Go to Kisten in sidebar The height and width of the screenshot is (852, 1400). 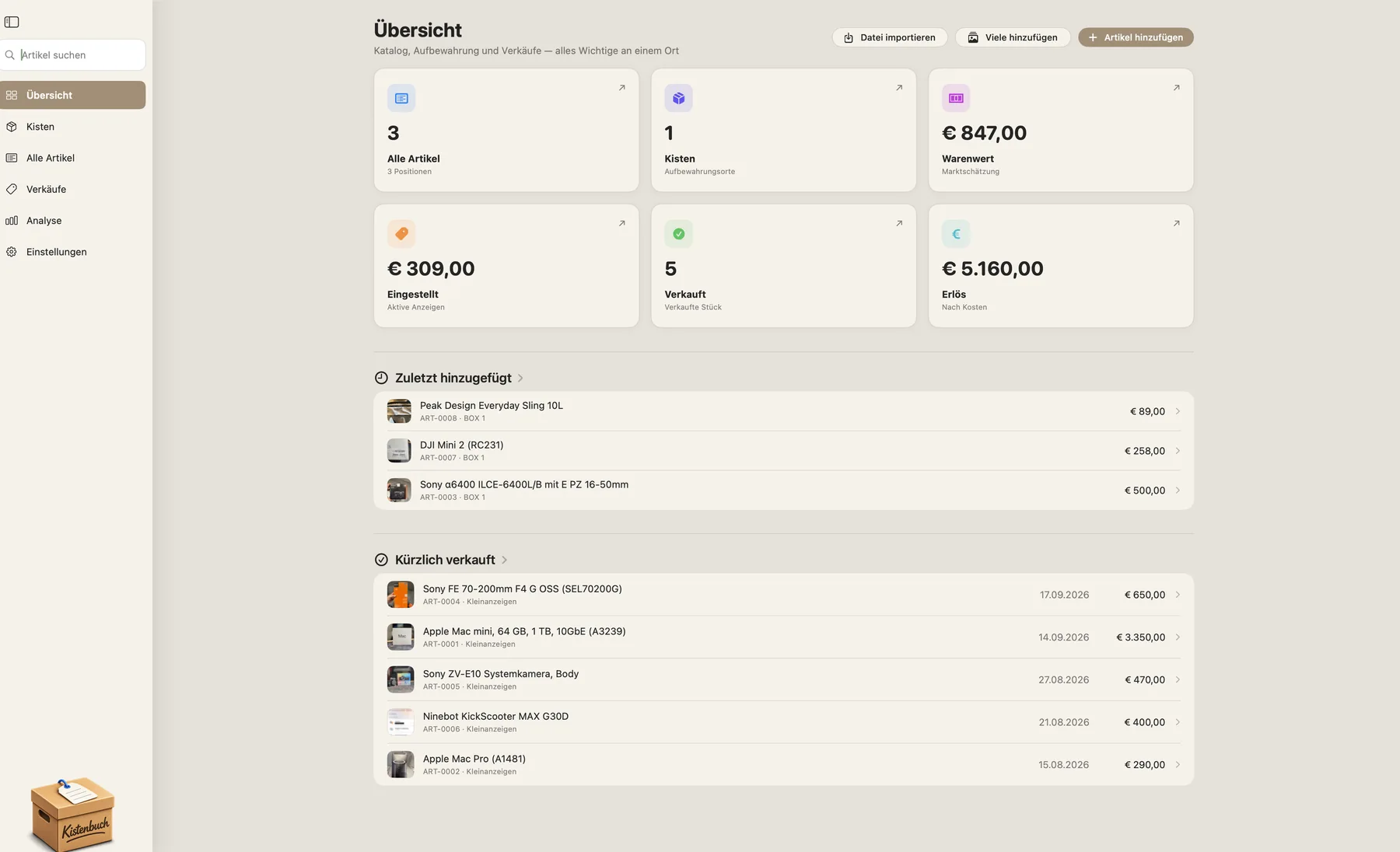pyautogui.click(x=72, y=127)
